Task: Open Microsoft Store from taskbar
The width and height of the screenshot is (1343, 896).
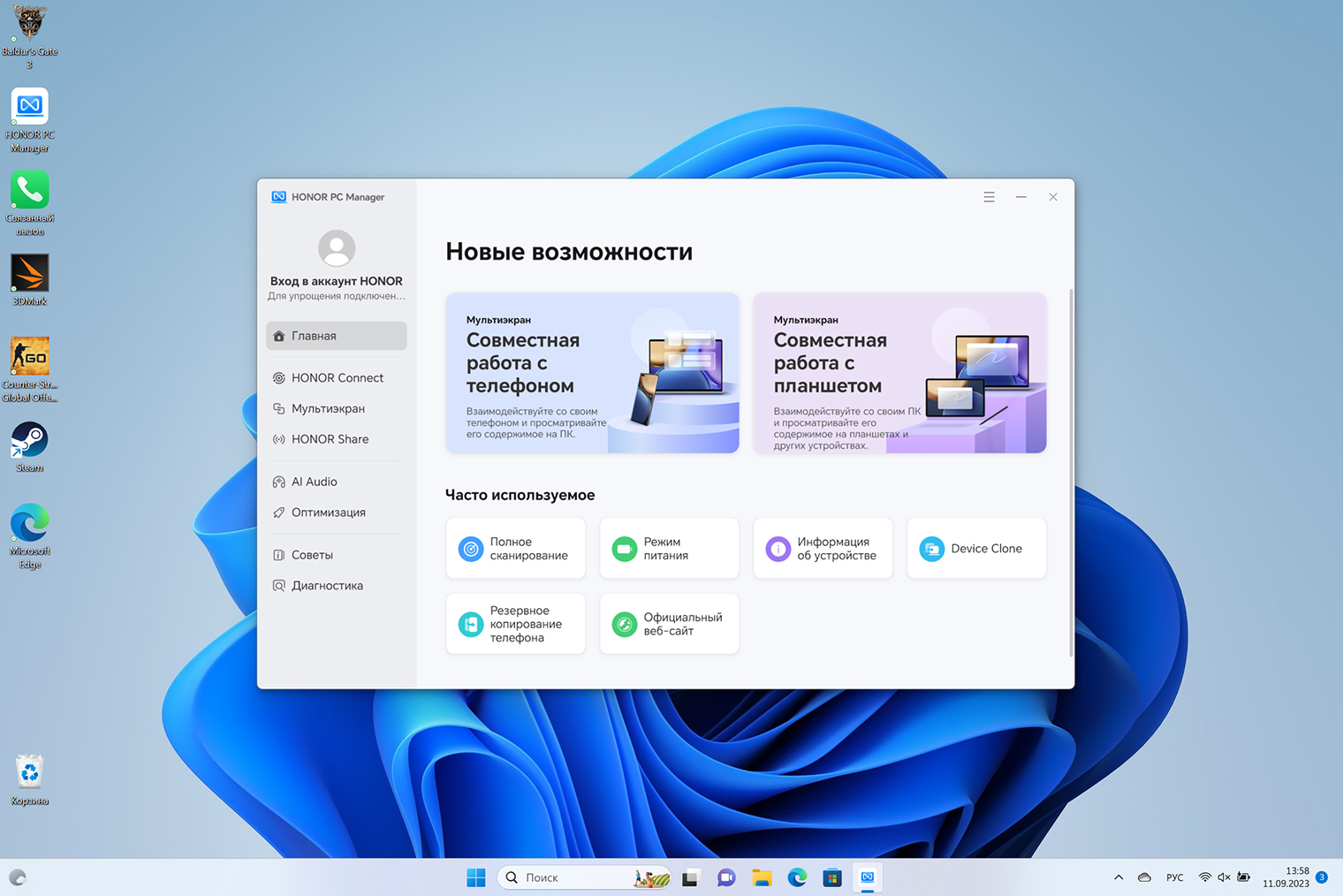Action: [832, 877]
